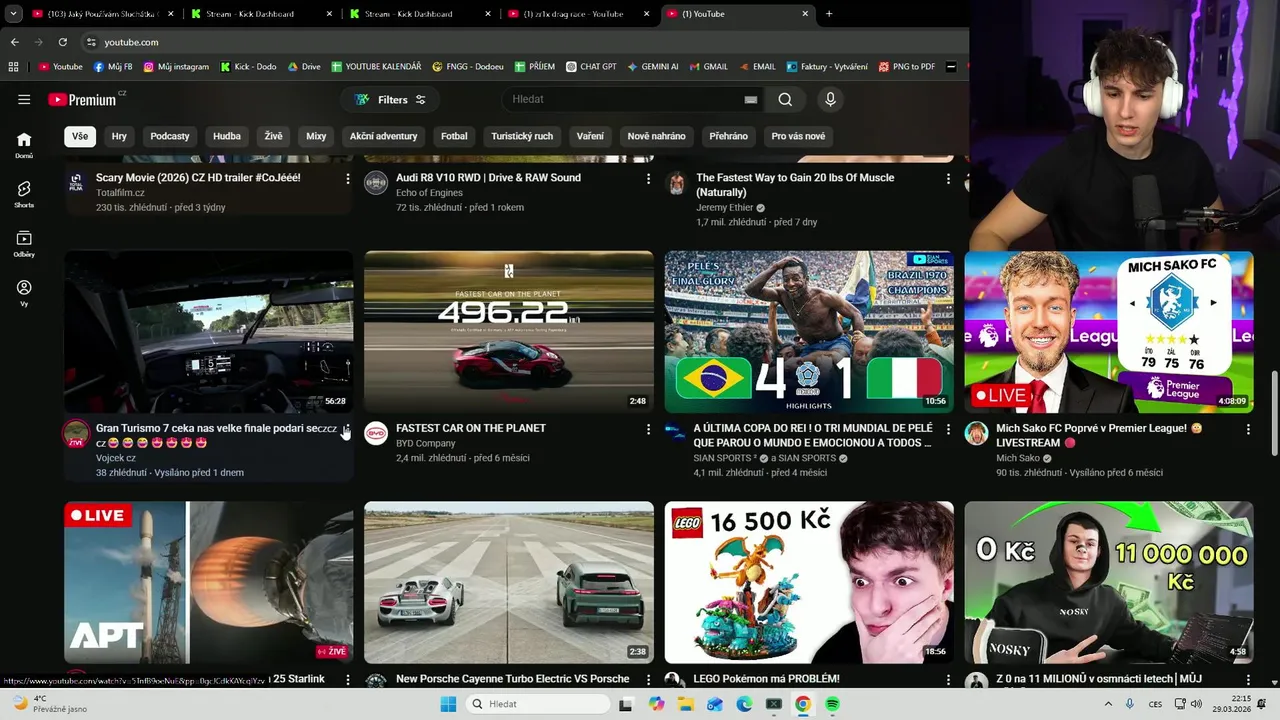Open the YouTube sidebar hamburger menu
Screen dimensions: 1280x720
[x=24, y=99]
